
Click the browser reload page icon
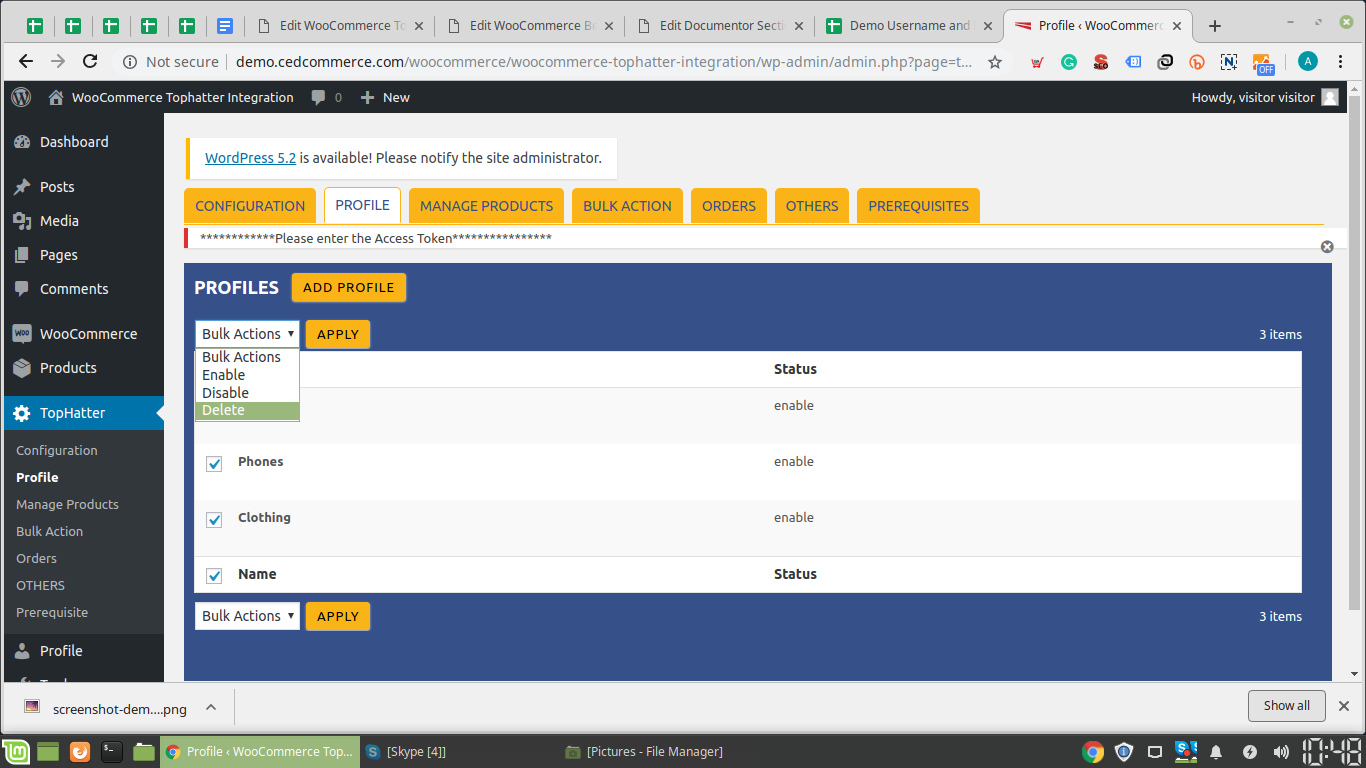pos(90,62)
